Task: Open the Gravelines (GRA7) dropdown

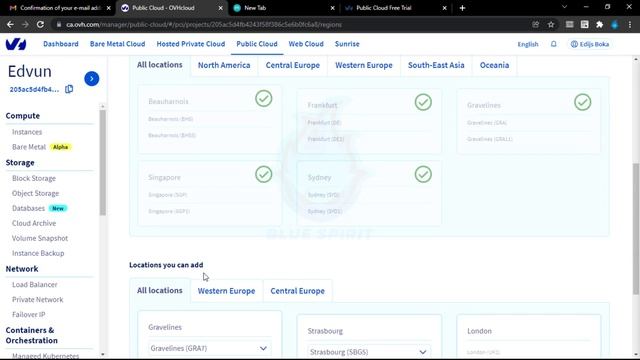Action: click(209, 348)
